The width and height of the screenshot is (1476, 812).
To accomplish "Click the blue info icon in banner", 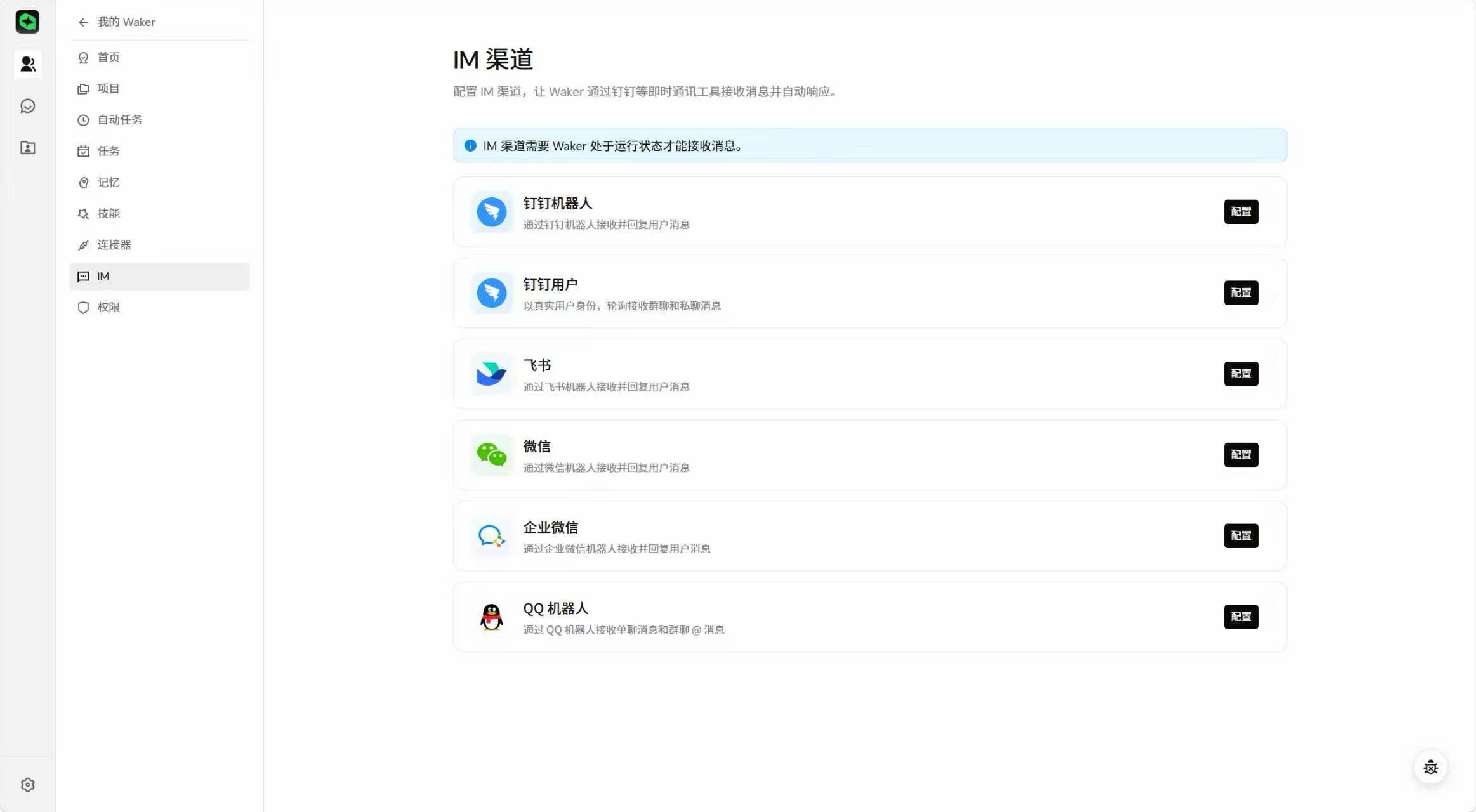I will 470,145.
